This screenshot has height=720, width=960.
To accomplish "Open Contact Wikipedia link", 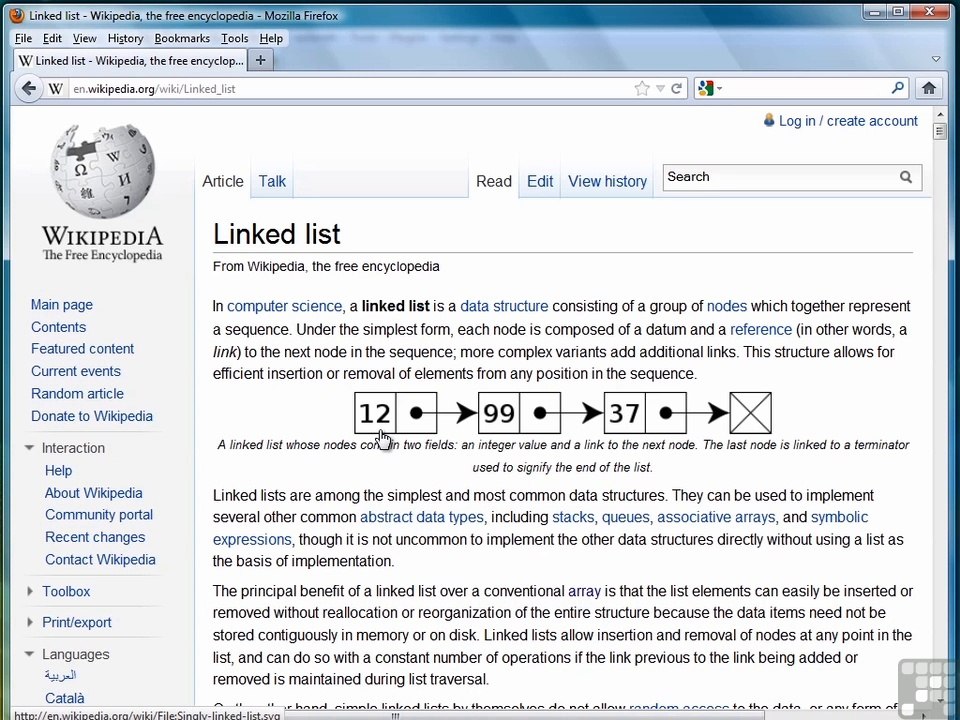I will click(100, 559).
